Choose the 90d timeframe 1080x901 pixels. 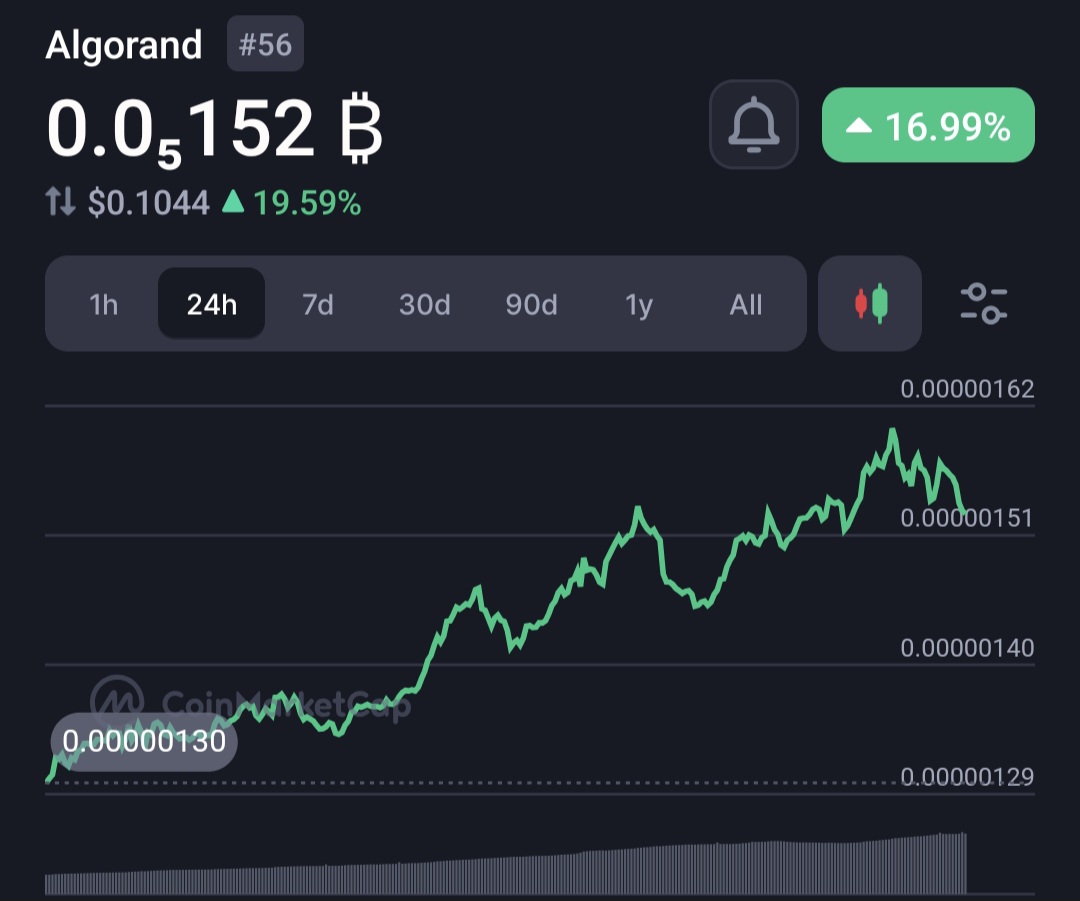tap(531, 304)
